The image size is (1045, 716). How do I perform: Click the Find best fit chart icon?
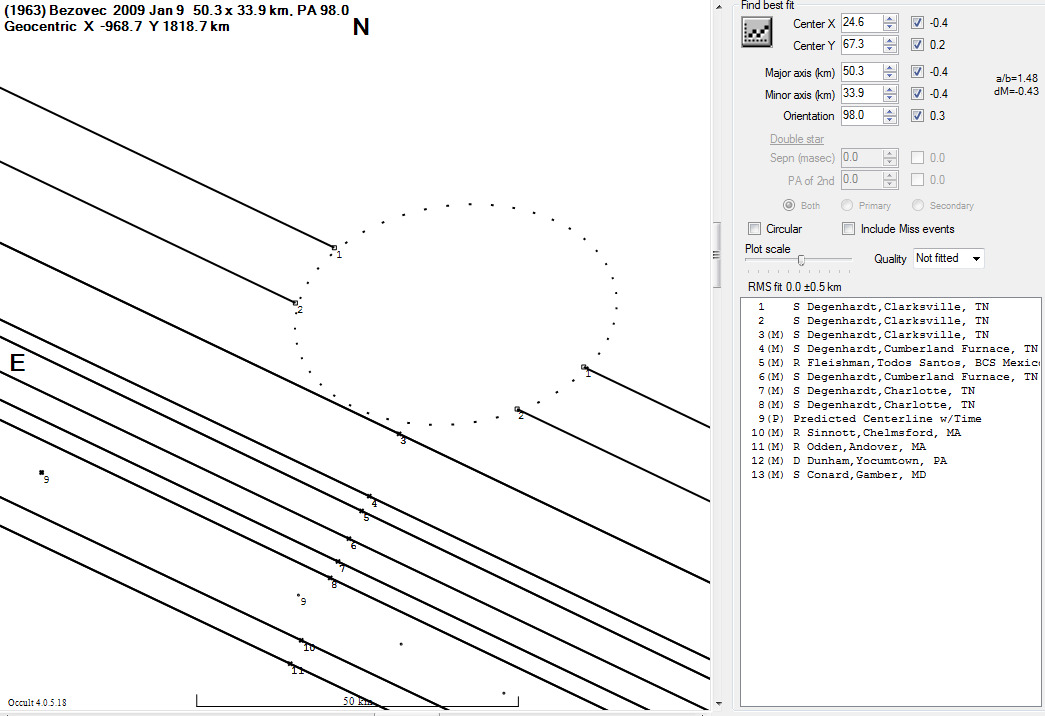coord(757,32)
